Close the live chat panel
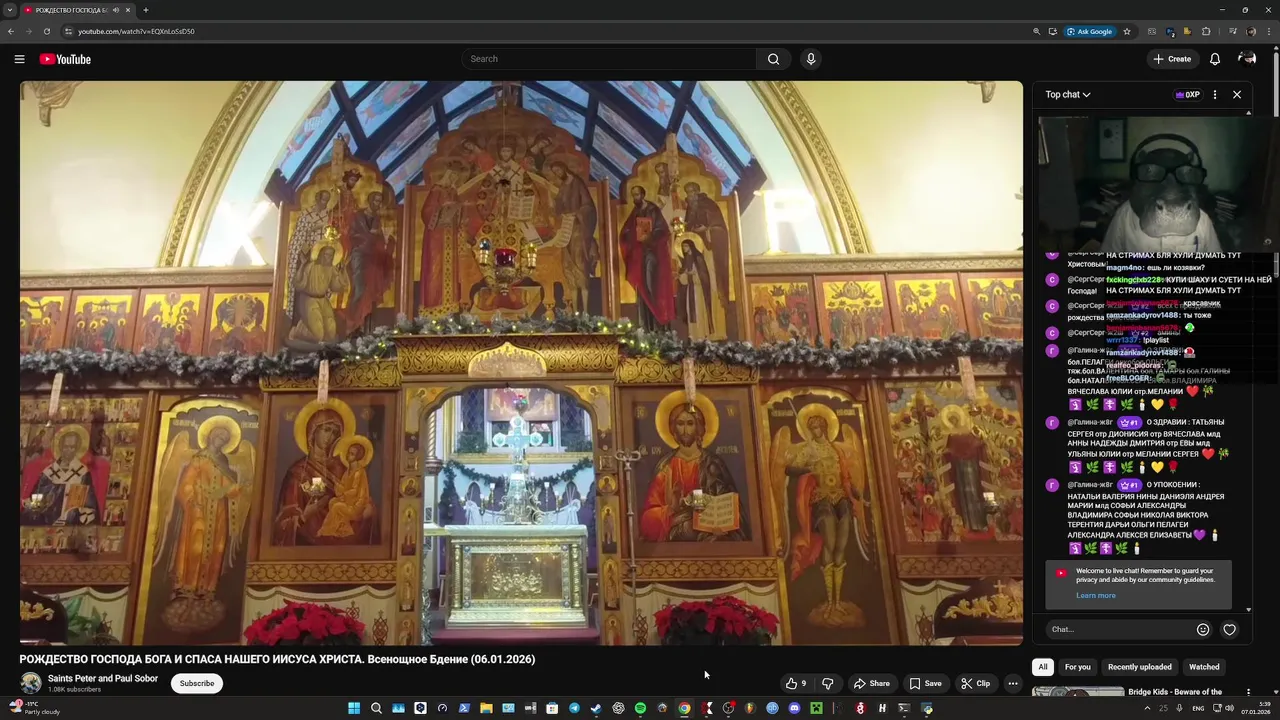 point(1237,95)
